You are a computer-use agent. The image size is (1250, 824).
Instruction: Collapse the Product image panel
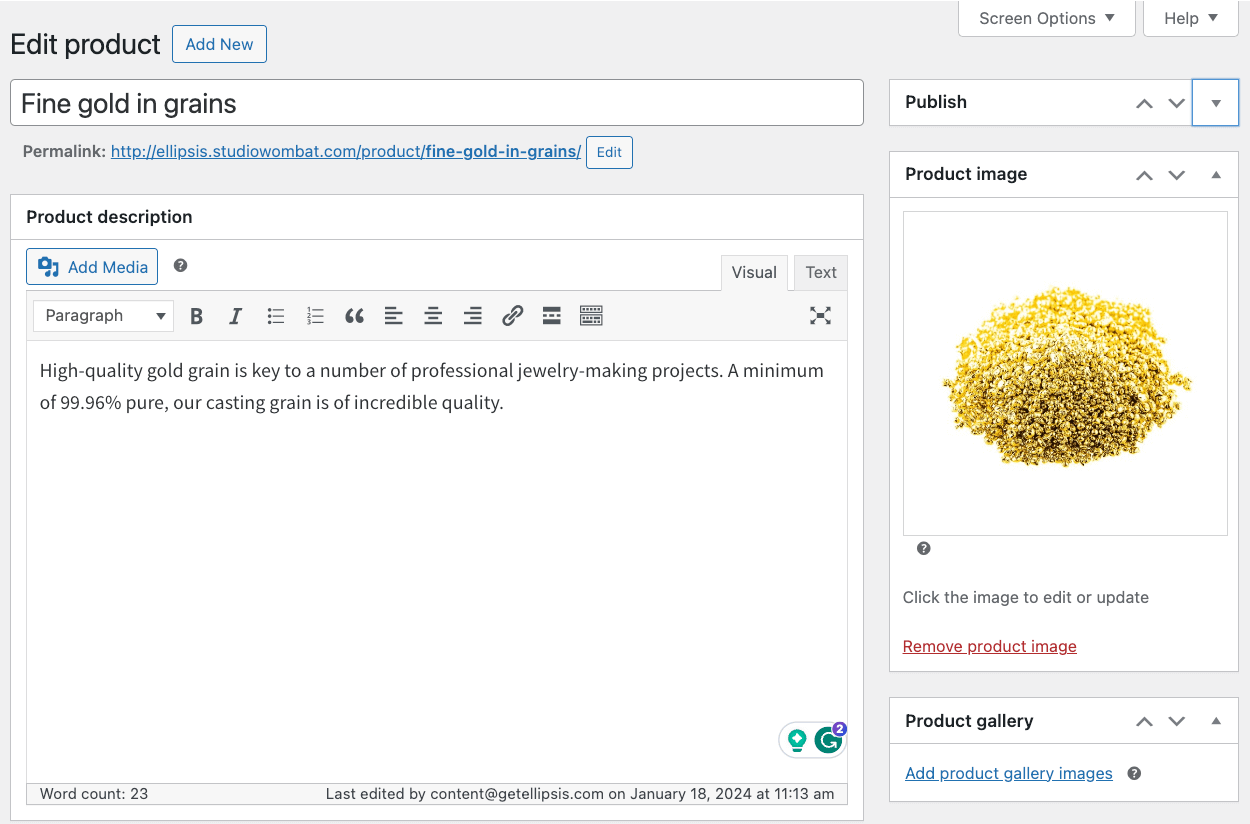[1215, 175]
